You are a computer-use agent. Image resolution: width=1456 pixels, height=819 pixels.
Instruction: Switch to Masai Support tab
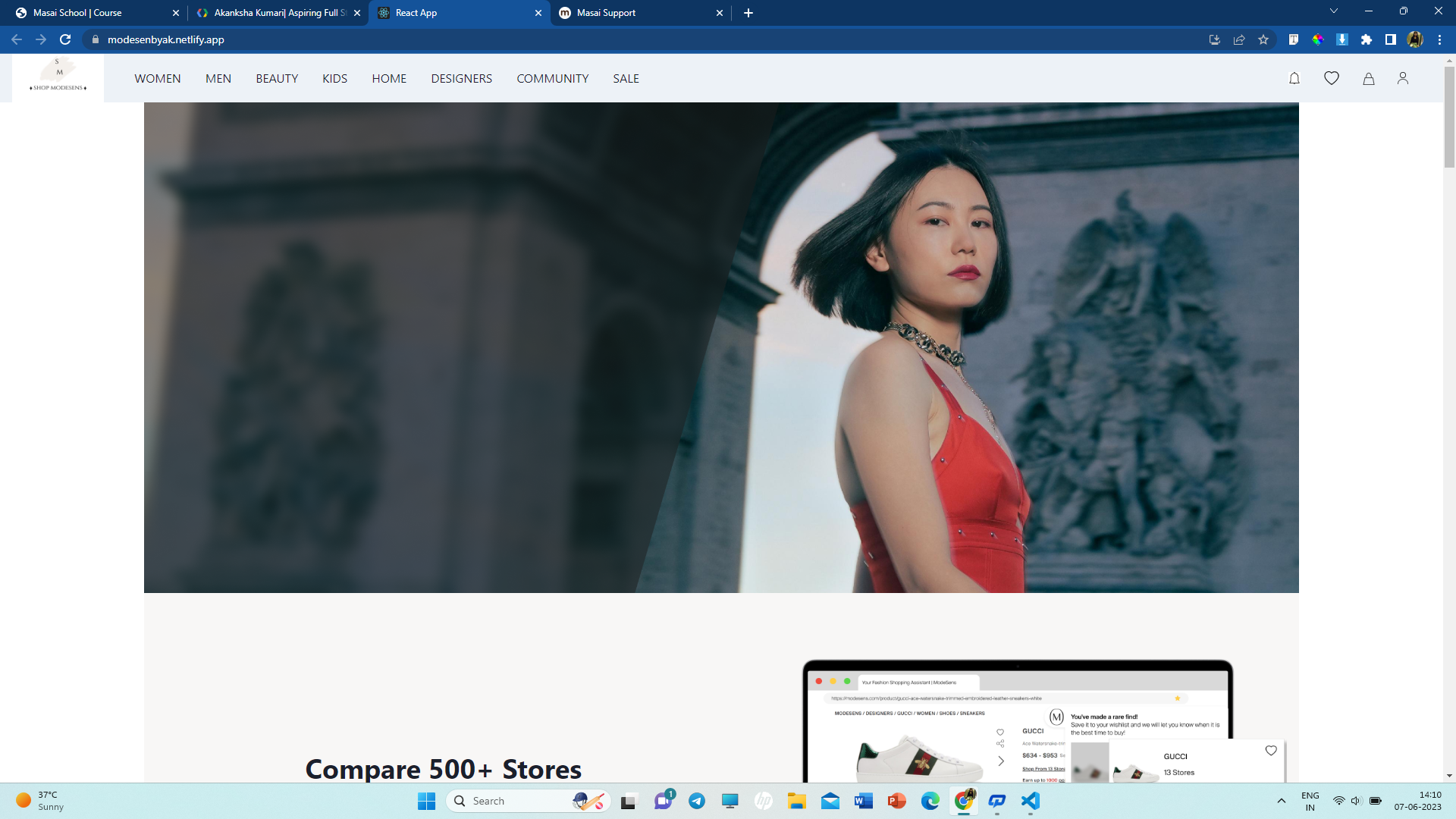607,13
